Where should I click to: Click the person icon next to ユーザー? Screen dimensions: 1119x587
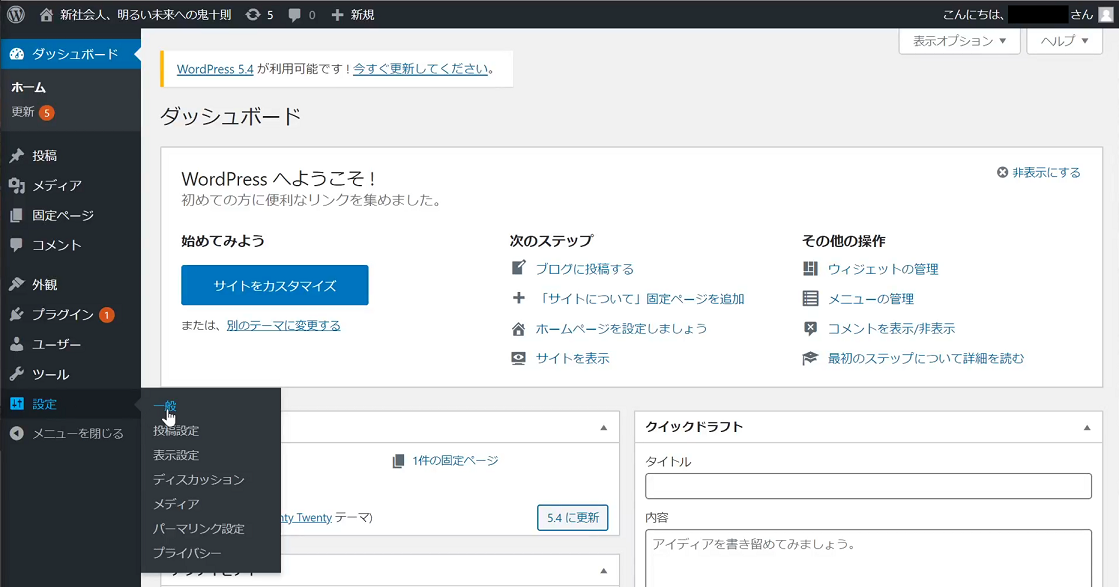coord(16,344)
